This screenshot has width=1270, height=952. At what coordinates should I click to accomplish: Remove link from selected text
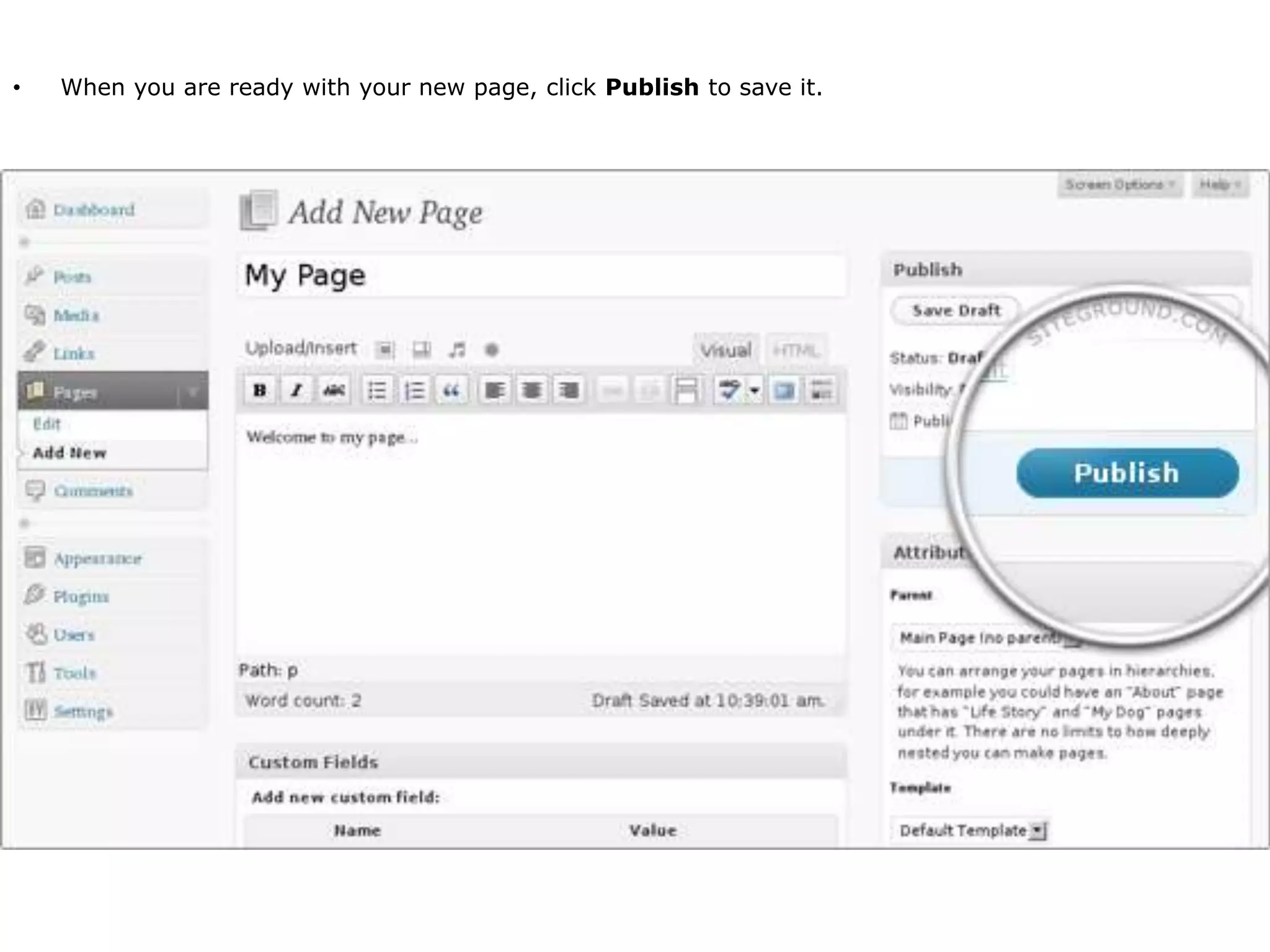point(649,390)
